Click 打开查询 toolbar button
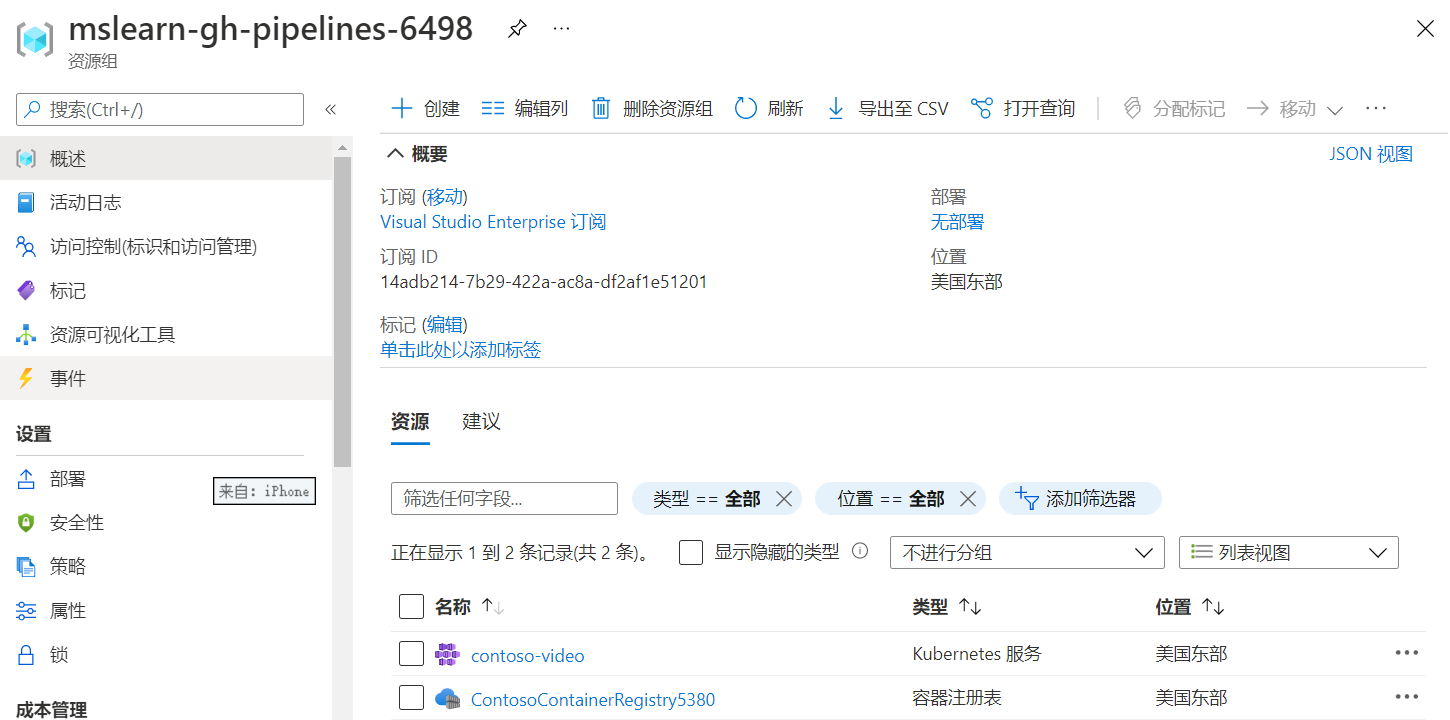The height and width of the screenshot is (720, 1450). 1023,109
